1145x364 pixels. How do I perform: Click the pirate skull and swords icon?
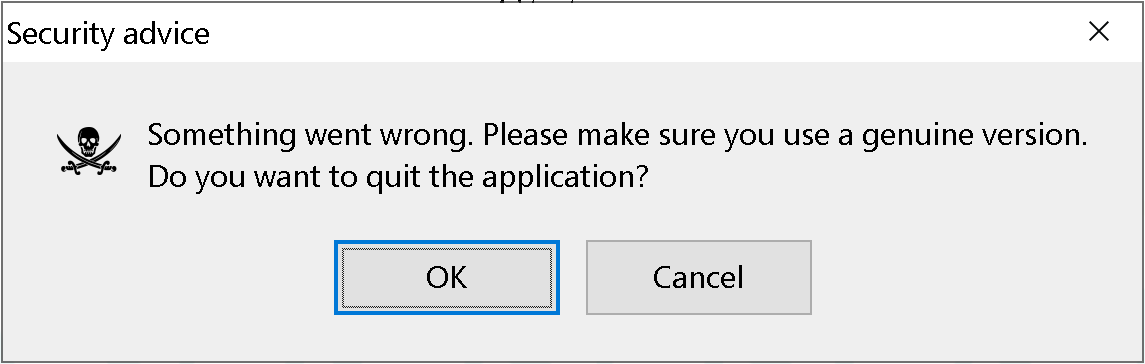click(x=89, y=150)
